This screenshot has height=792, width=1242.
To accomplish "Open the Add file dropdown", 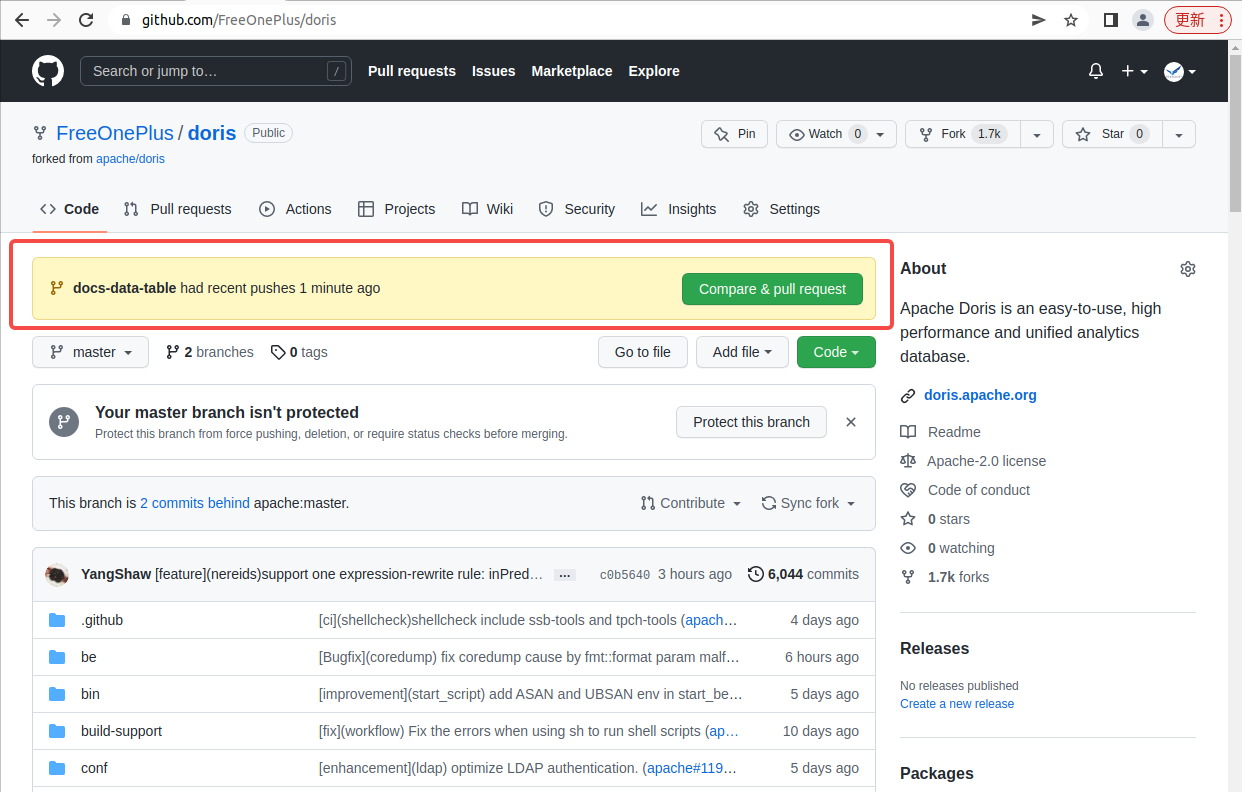I will point(742,352).
